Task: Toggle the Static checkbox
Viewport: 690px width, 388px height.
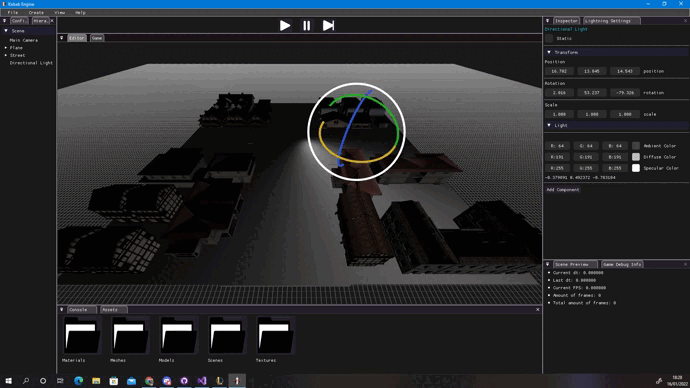Action: [549, 38]
